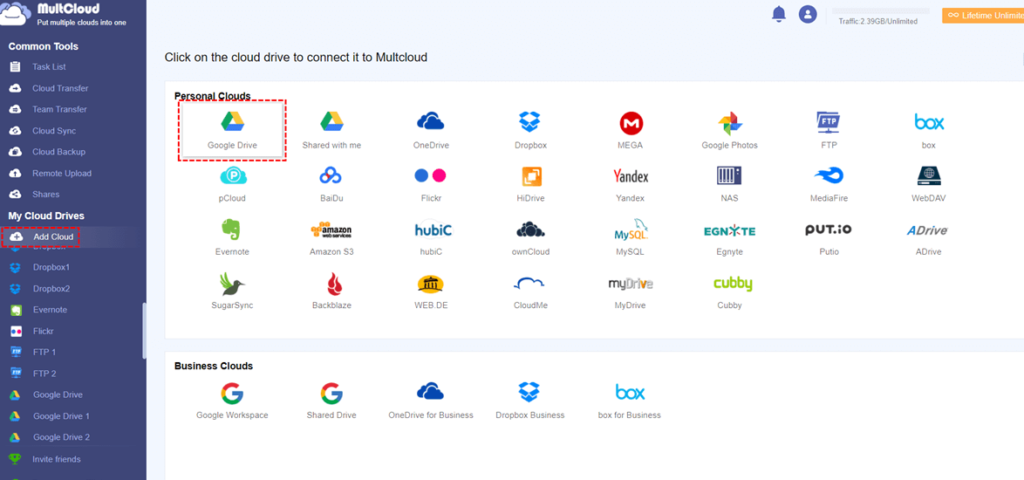1024x480 pixels.
Task: Choose box for Business
Action: 630,400
